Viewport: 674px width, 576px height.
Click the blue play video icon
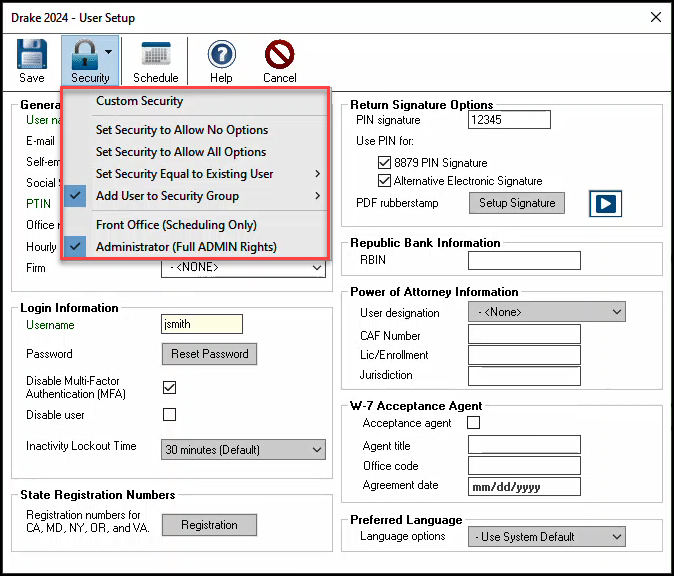point(605,203)
